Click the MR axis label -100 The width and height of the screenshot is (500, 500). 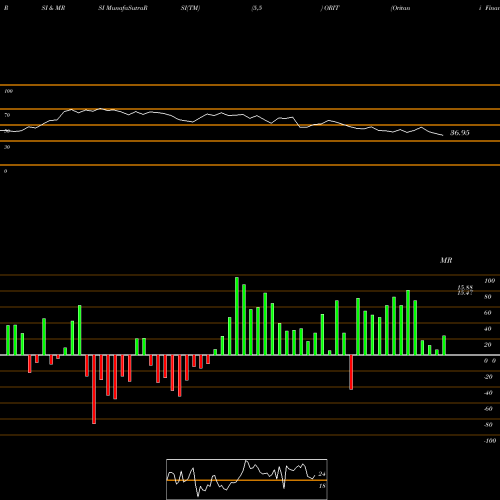pyautogui.click(x=490, y=441)
